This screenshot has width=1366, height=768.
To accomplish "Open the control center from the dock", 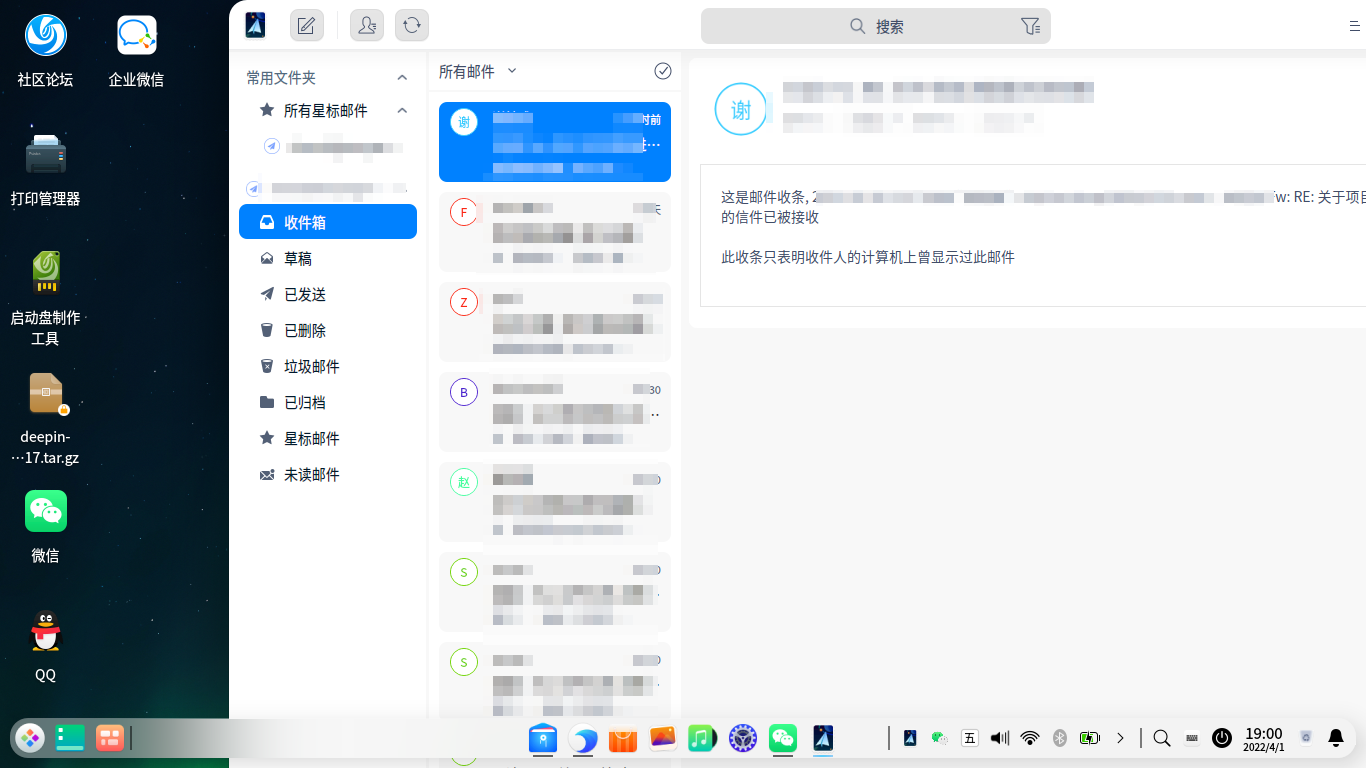I will point(742,739).
